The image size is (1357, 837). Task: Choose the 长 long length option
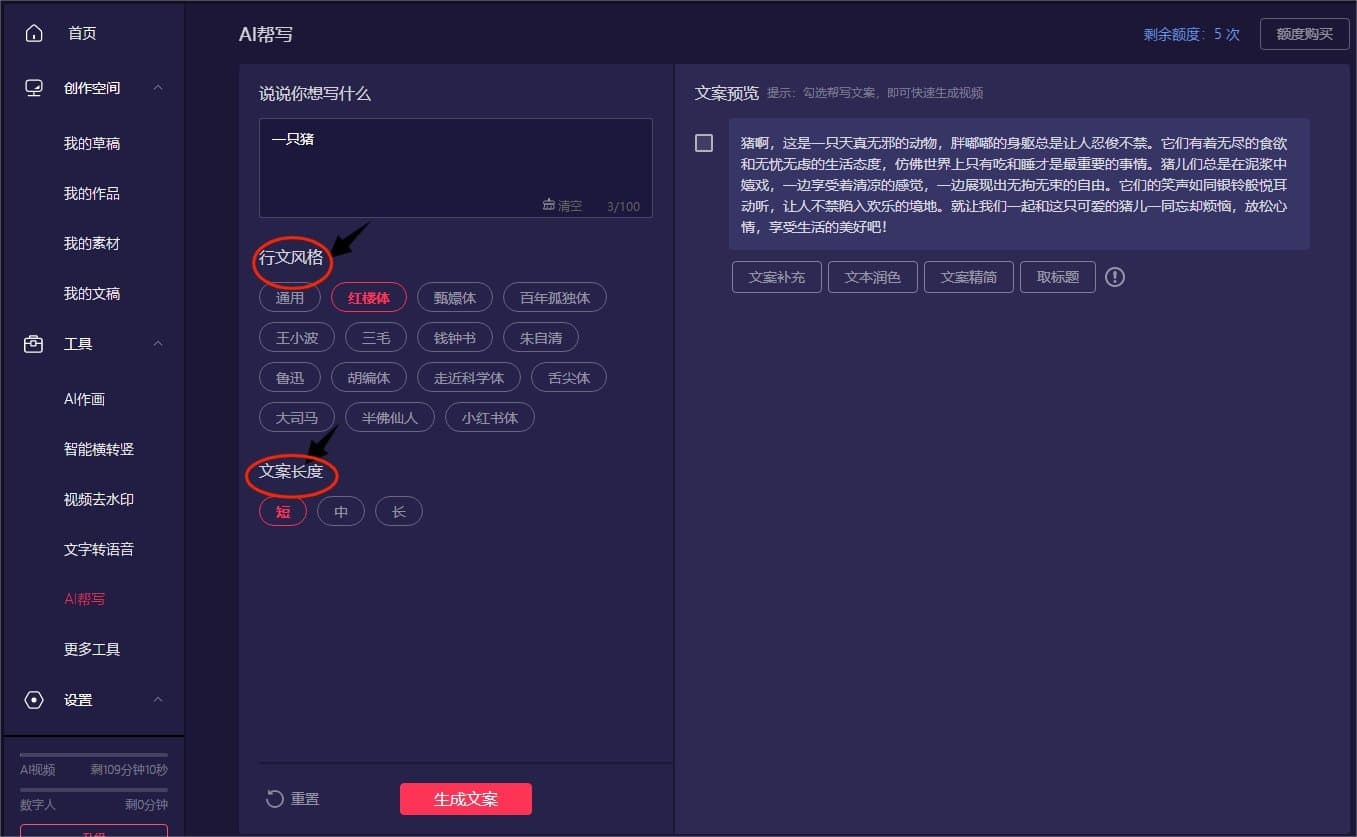pyautogui.click(x=399, y=512)
